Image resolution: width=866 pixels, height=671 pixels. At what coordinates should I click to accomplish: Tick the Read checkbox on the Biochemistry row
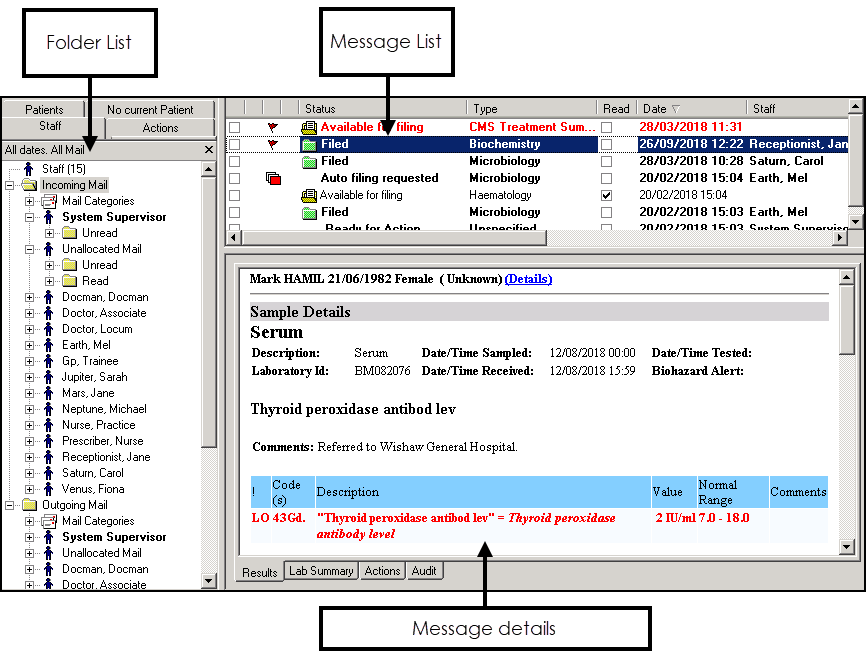606,144
